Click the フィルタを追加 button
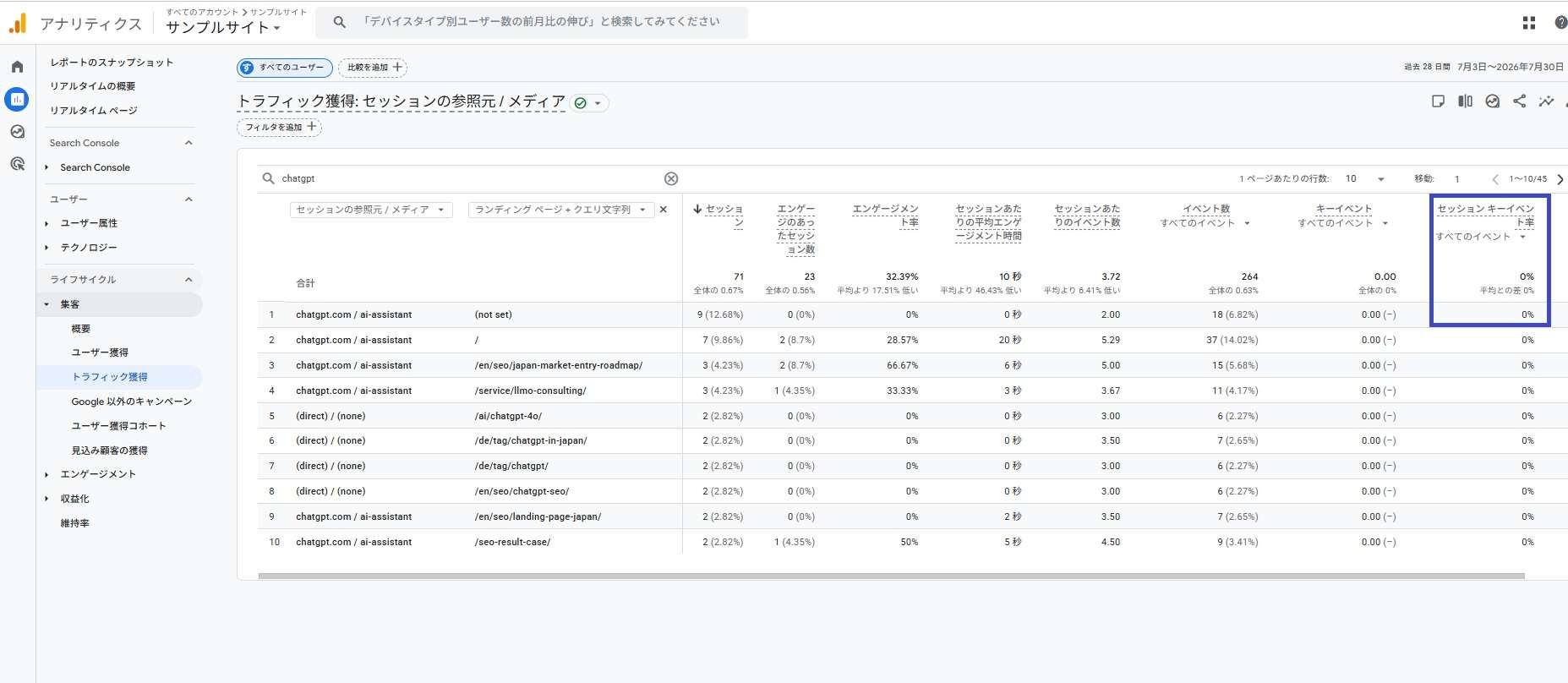This screenshot has width=1568, height=683. (x=279, y=128)
